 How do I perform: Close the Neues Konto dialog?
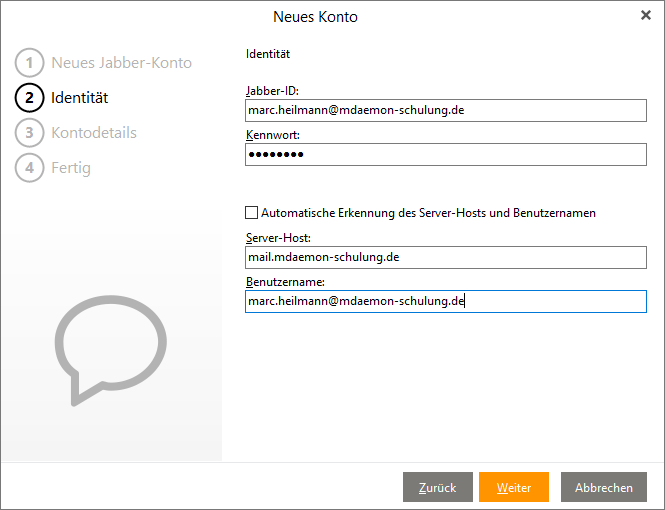coord(645,15)
